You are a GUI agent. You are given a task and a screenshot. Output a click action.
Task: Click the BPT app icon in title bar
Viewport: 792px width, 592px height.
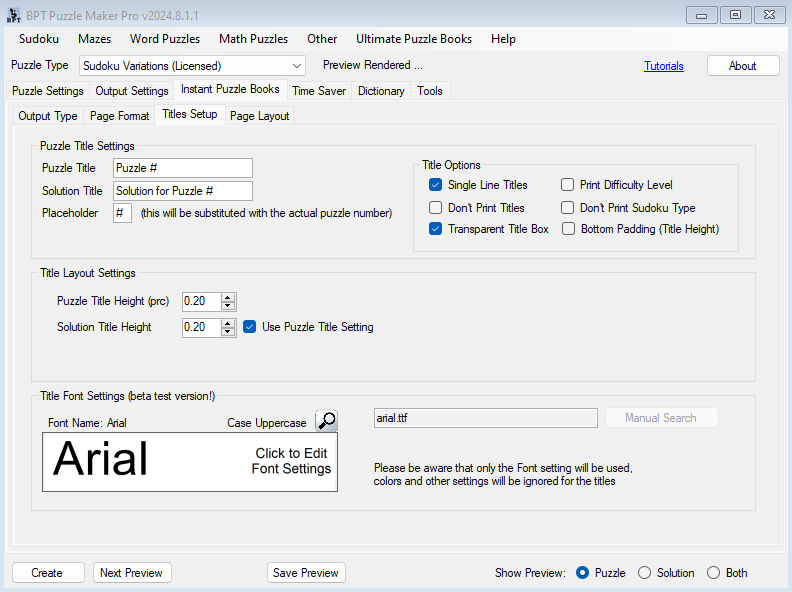[x=14, y=15]
